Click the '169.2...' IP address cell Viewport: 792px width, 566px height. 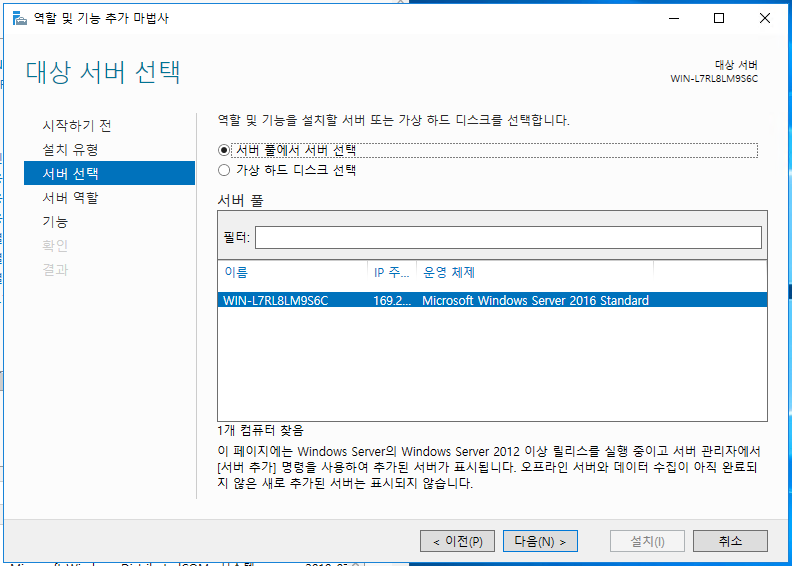click(392, 300)
